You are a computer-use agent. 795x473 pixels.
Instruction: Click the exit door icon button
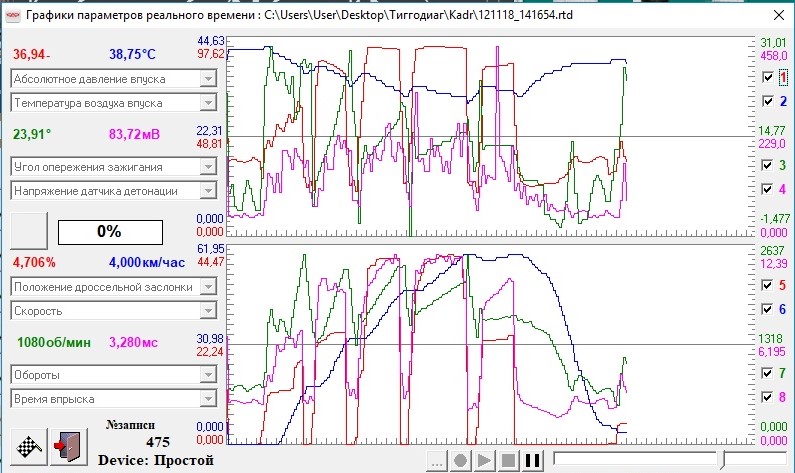click(69, 447)
